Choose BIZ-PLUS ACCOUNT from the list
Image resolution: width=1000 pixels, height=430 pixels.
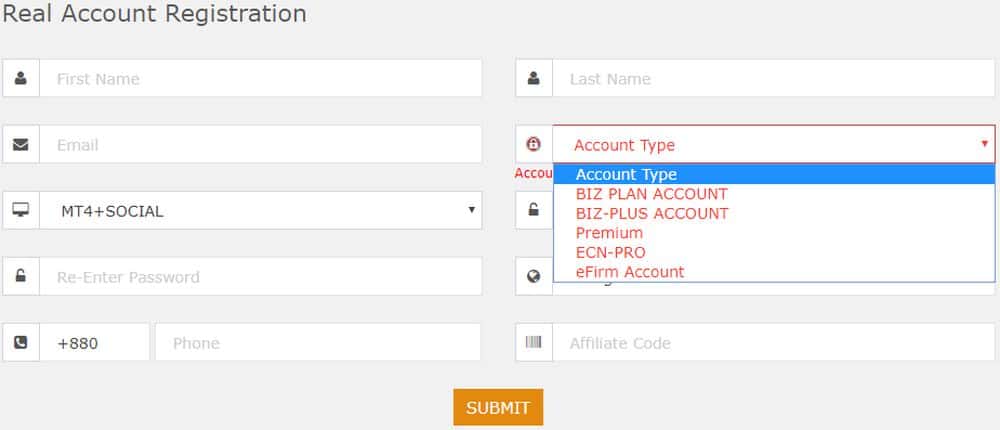pos(652,213)
